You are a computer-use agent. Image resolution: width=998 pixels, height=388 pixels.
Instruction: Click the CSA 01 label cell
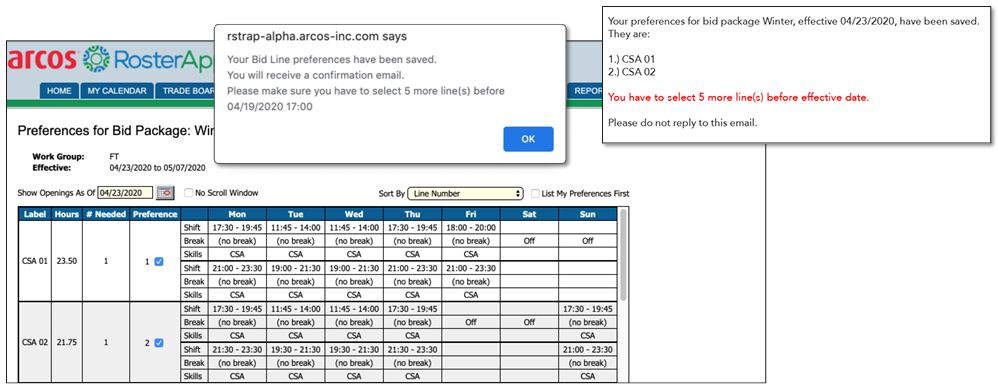tap(34, 261)
